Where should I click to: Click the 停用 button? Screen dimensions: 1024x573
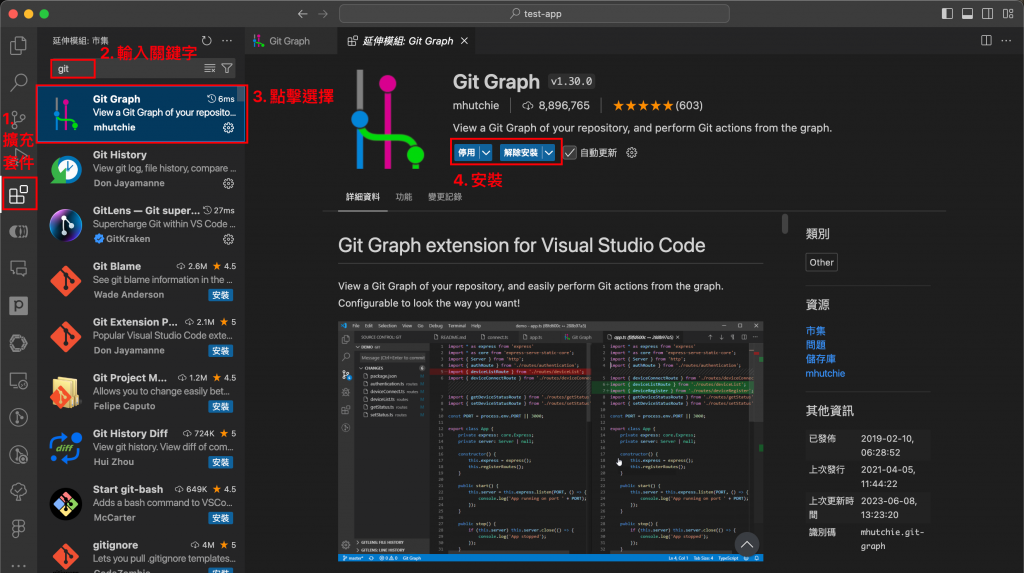[x=466, y=152]
